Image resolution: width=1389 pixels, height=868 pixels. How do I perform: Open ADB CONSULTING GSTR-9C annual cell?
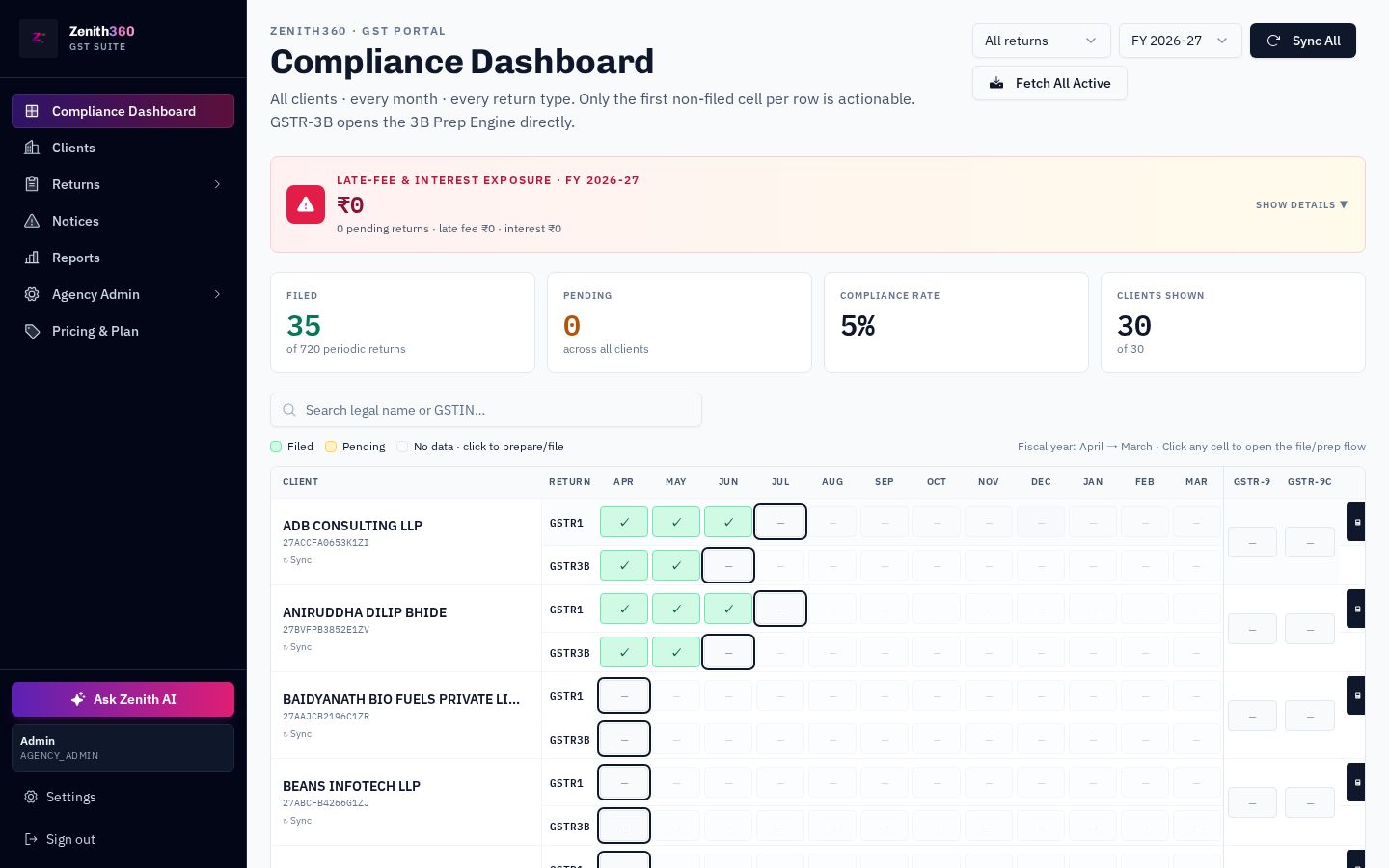1310,542
